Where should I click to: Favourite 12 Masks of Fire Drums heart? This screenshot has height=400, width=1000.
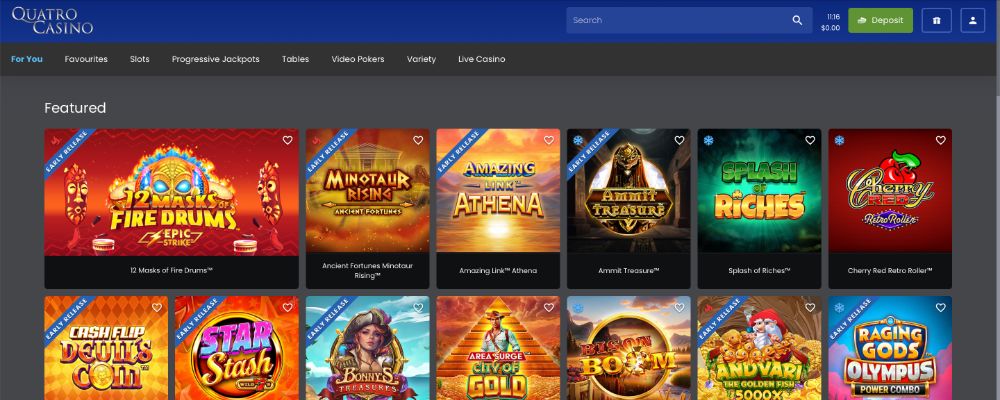pos(287,140)
